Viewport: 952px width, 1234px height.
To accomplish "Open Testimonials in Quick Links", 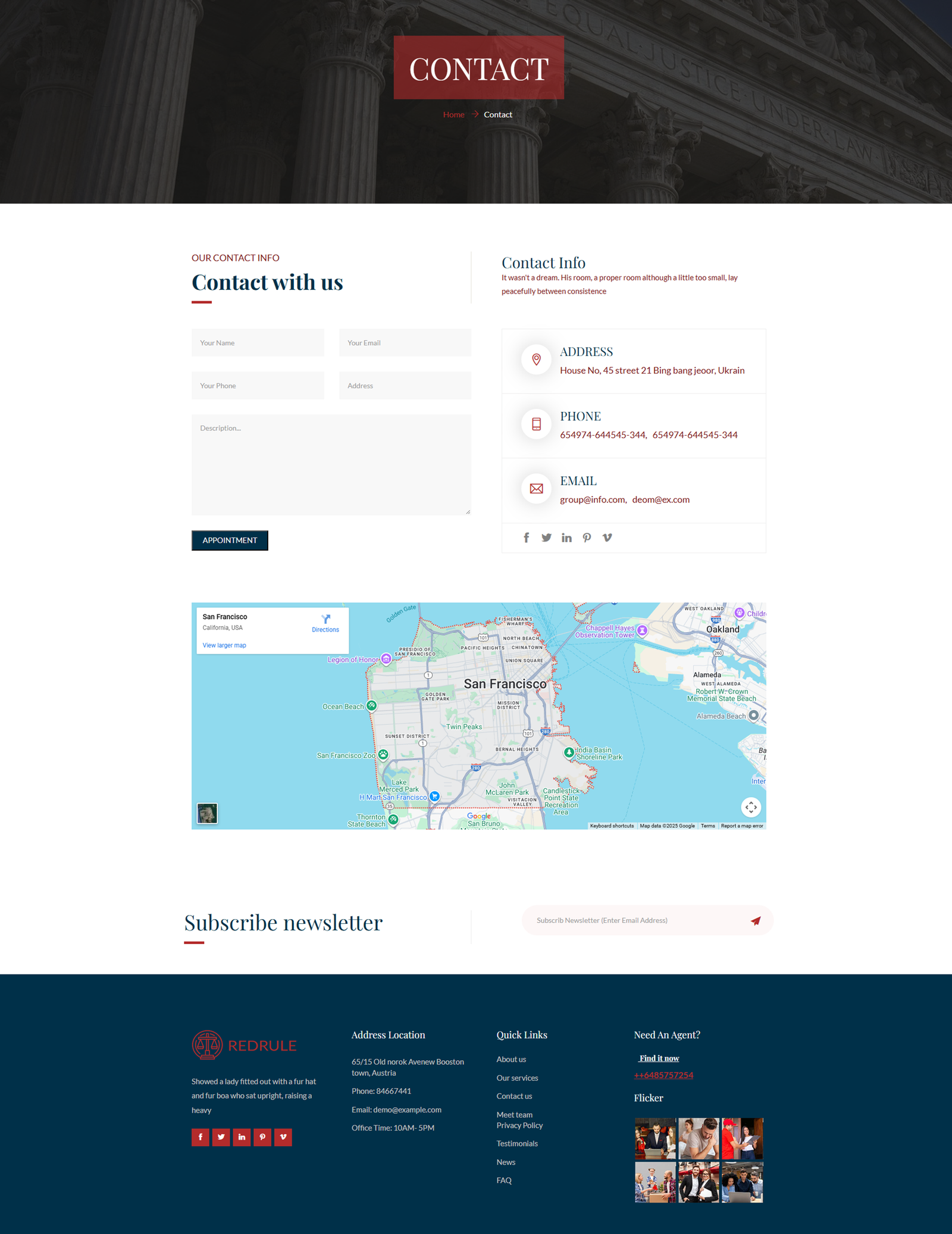I will tap(517, 1144).
